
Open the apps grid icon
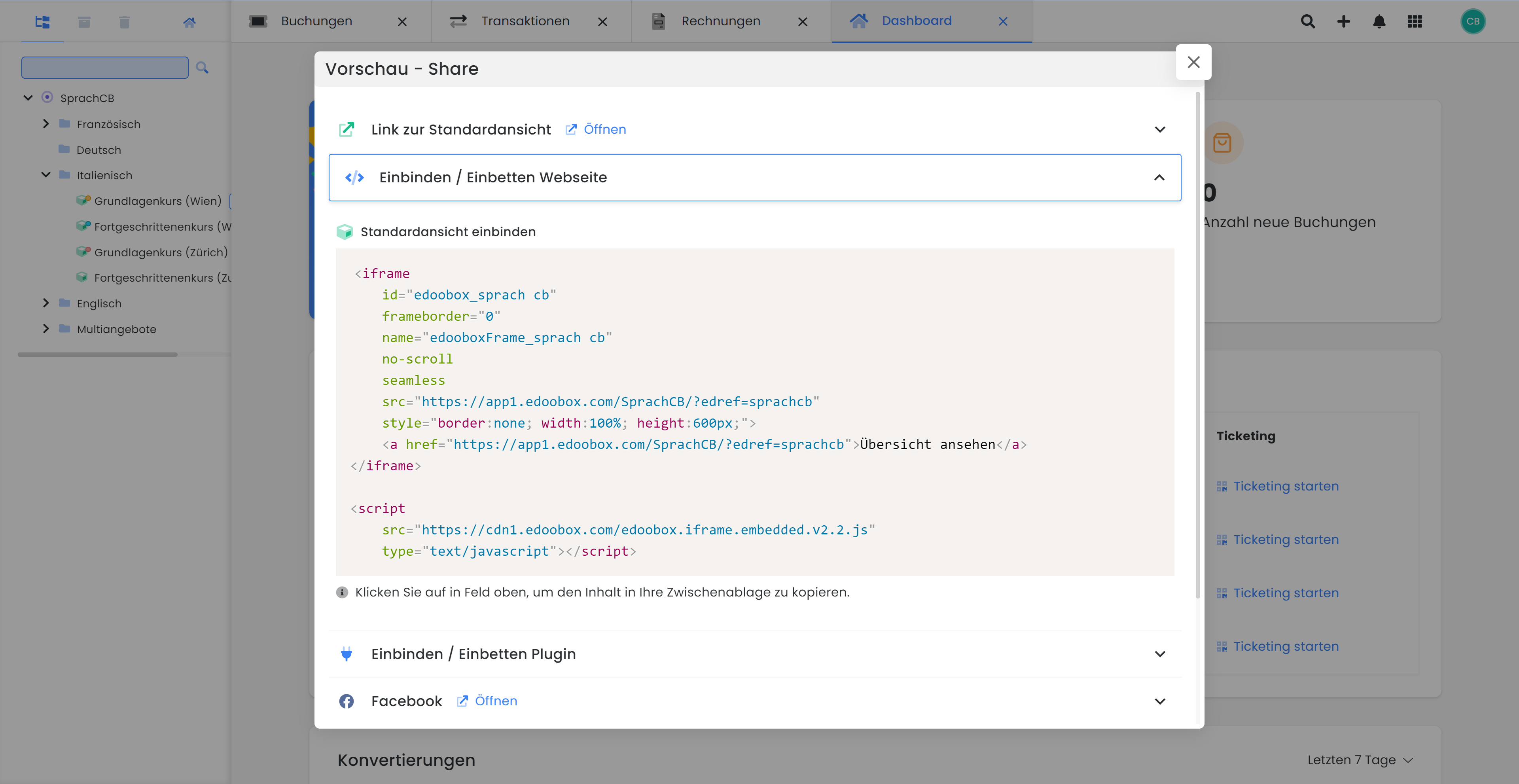tap(1415, 22)
